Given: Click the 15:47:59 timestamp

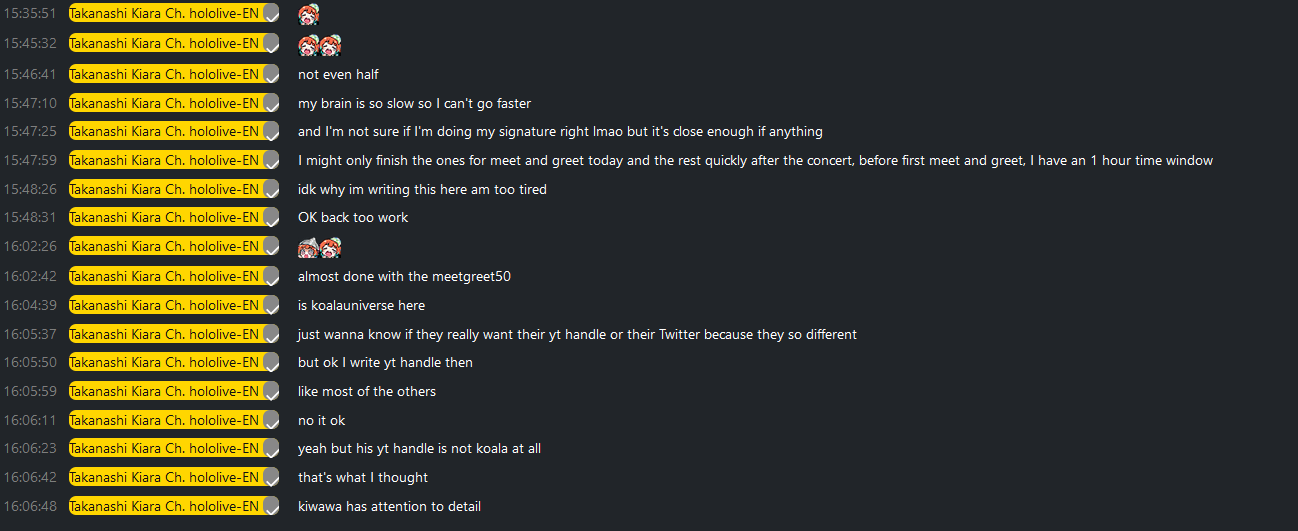Looking at the screenshot, I should [x=30, y=160].
